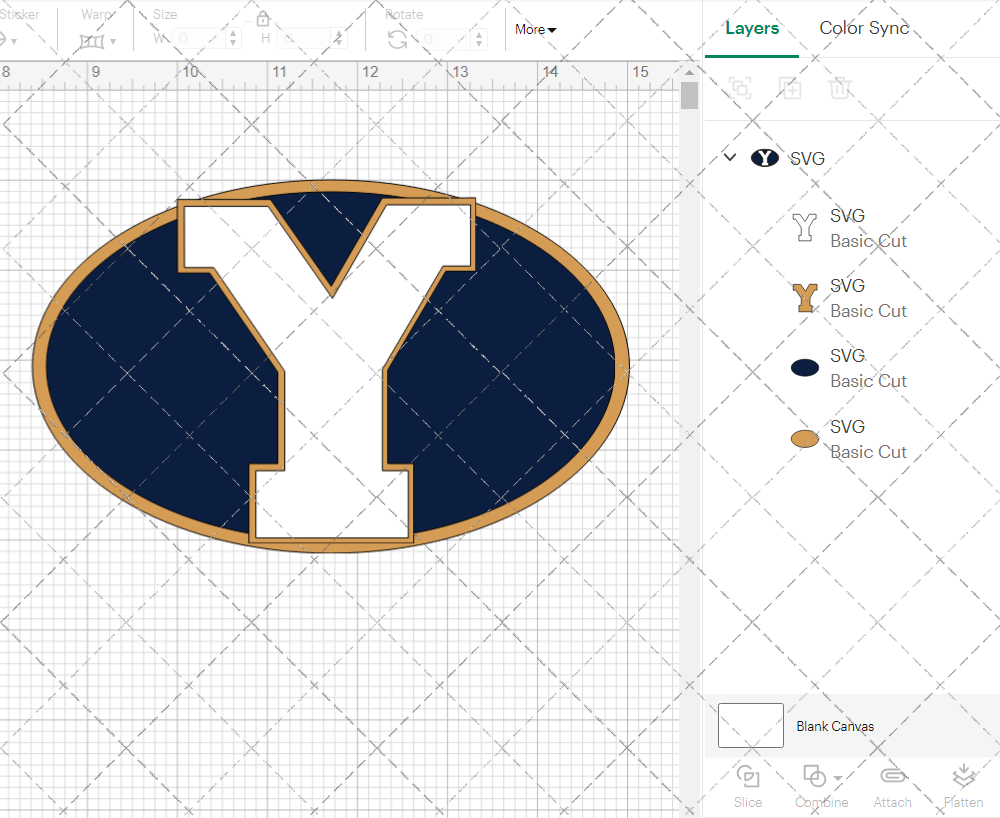
Task: Switch to the Color Sync tab
Action: pyautogui.click(x=863, y=28)
